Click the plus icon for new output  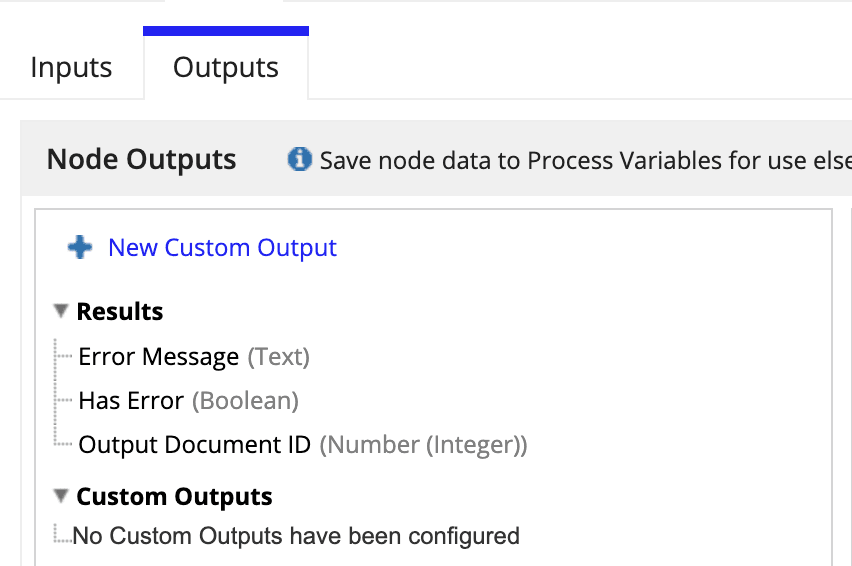(x=80, y=248)
